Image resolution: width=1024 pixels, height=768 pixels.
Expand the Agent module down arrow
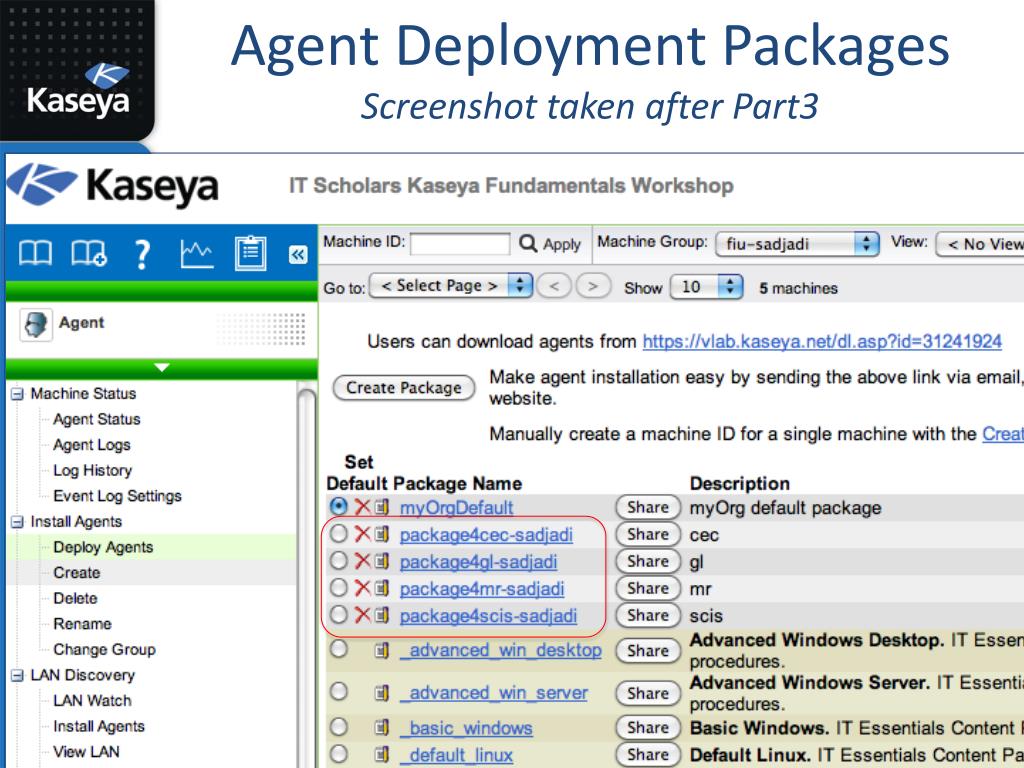162,368
